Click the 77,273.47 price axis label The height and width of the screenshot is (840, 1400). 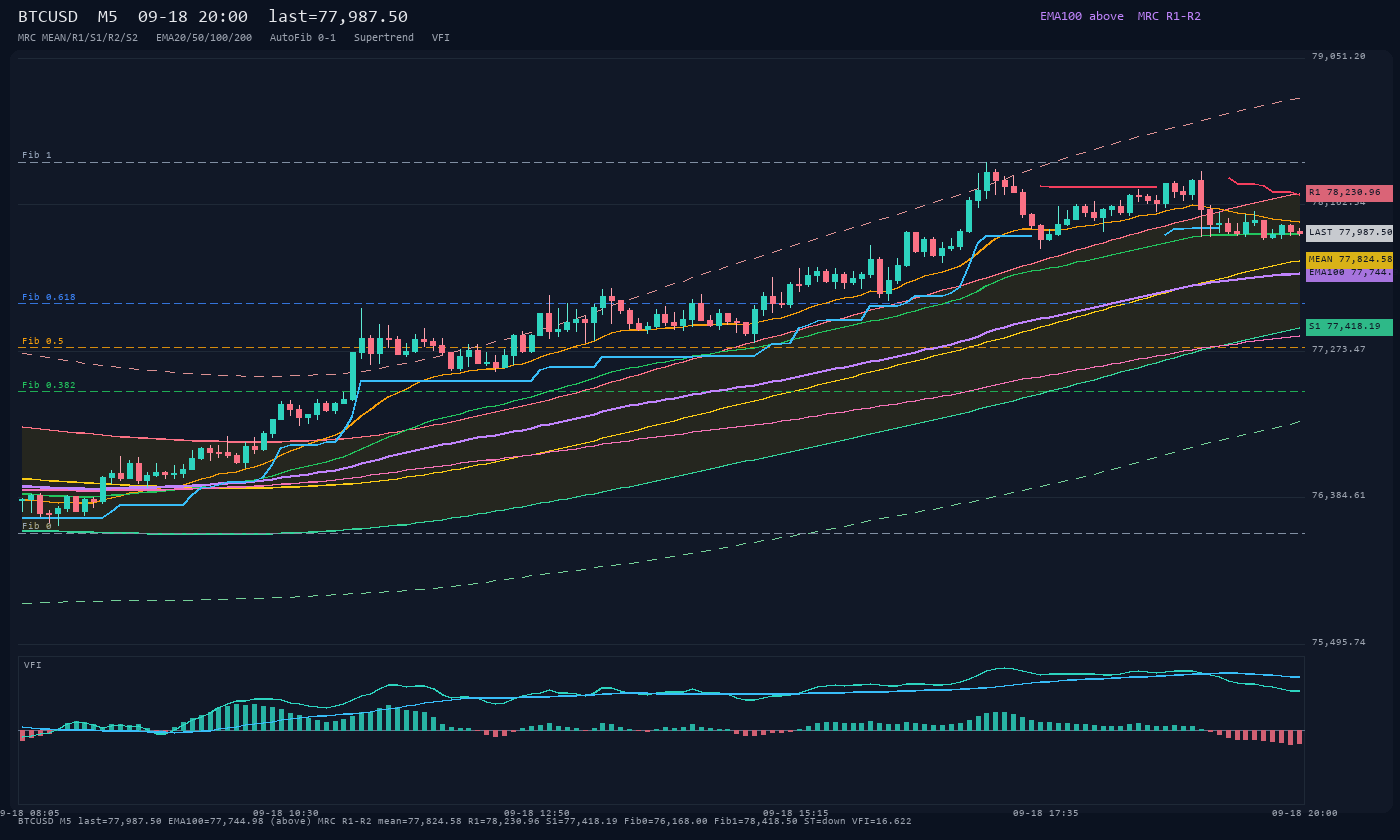coord(1339,350)
